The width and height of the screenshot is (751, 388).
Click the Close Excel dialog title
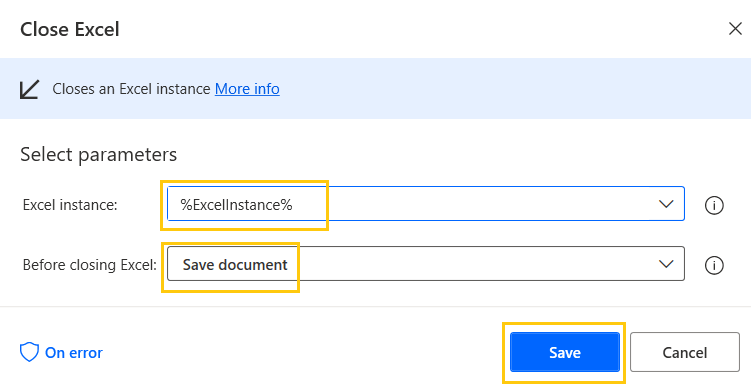[x=70, y=29]
